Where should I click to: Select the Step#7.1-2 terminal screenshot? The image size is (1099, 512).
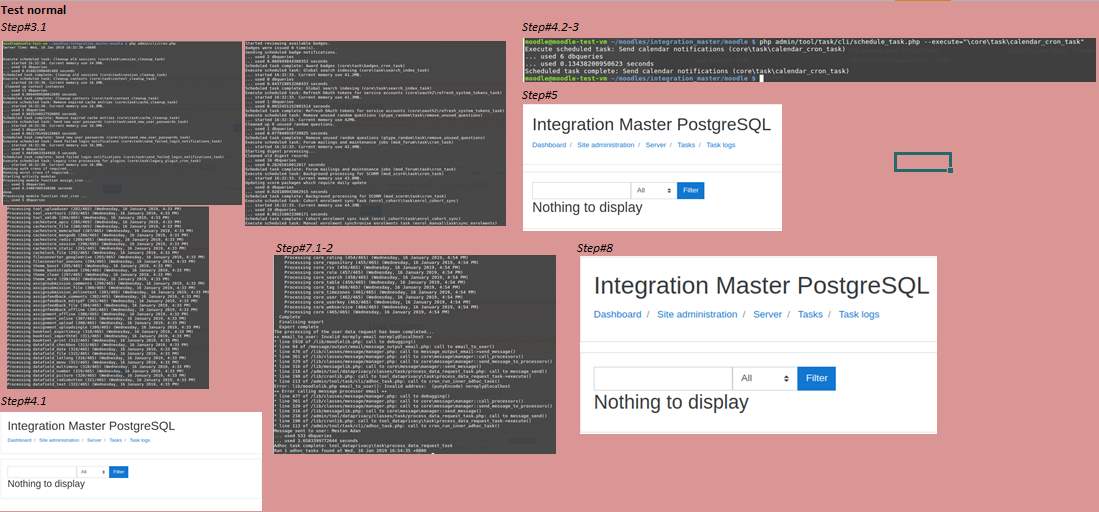(415, 354)
